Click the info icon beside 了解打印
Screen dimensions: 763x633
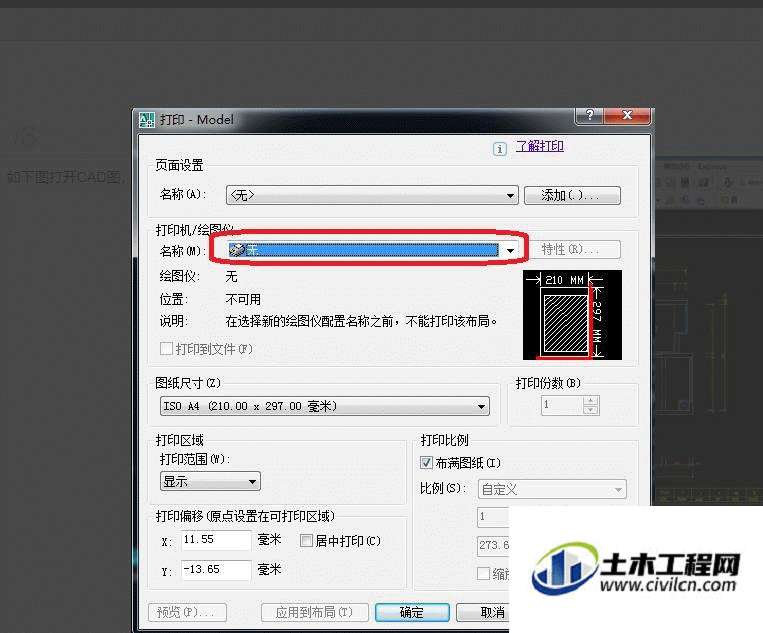click(499, 148)
